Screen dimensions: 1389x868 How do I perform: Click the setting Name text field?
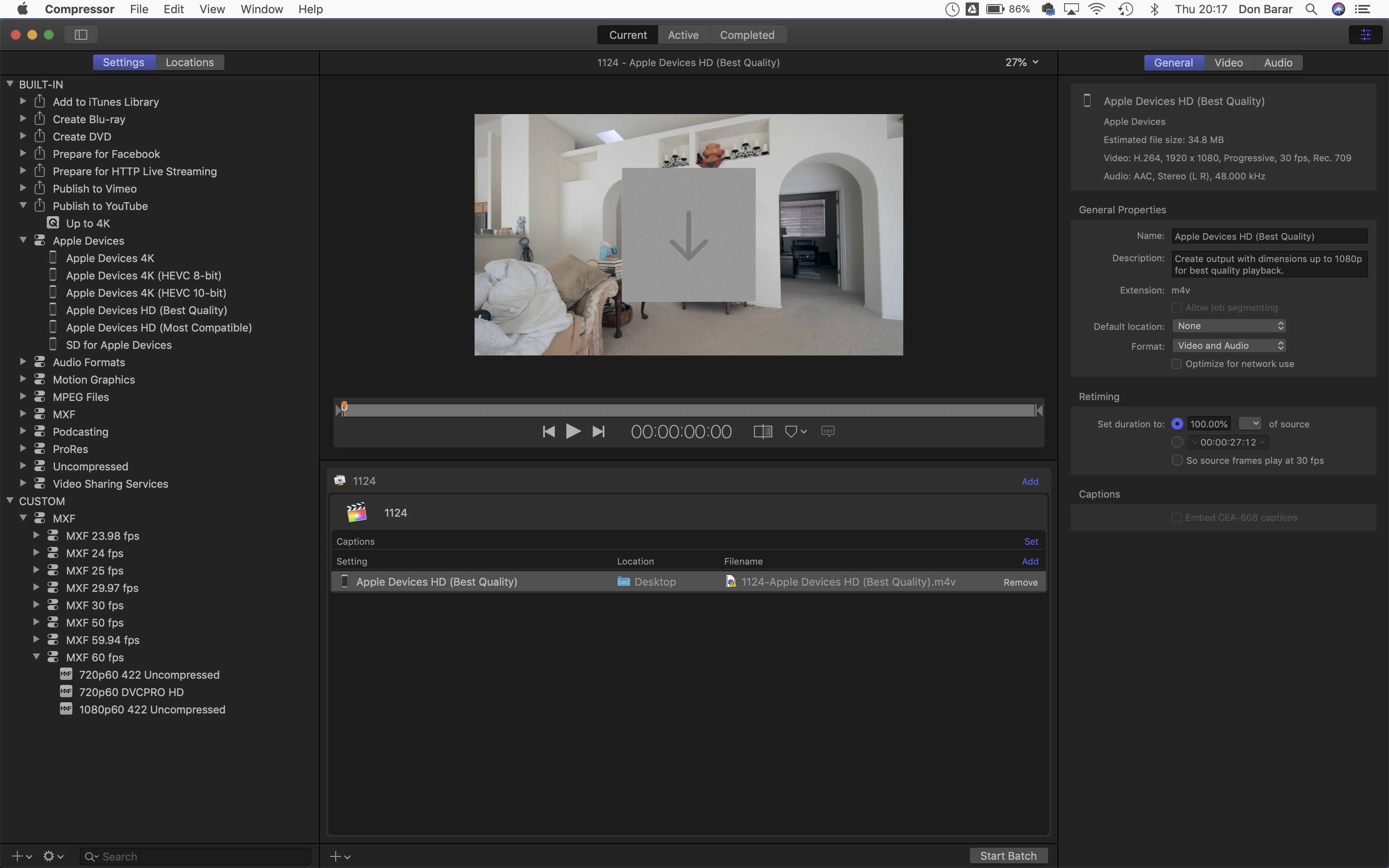[1269, 236]
